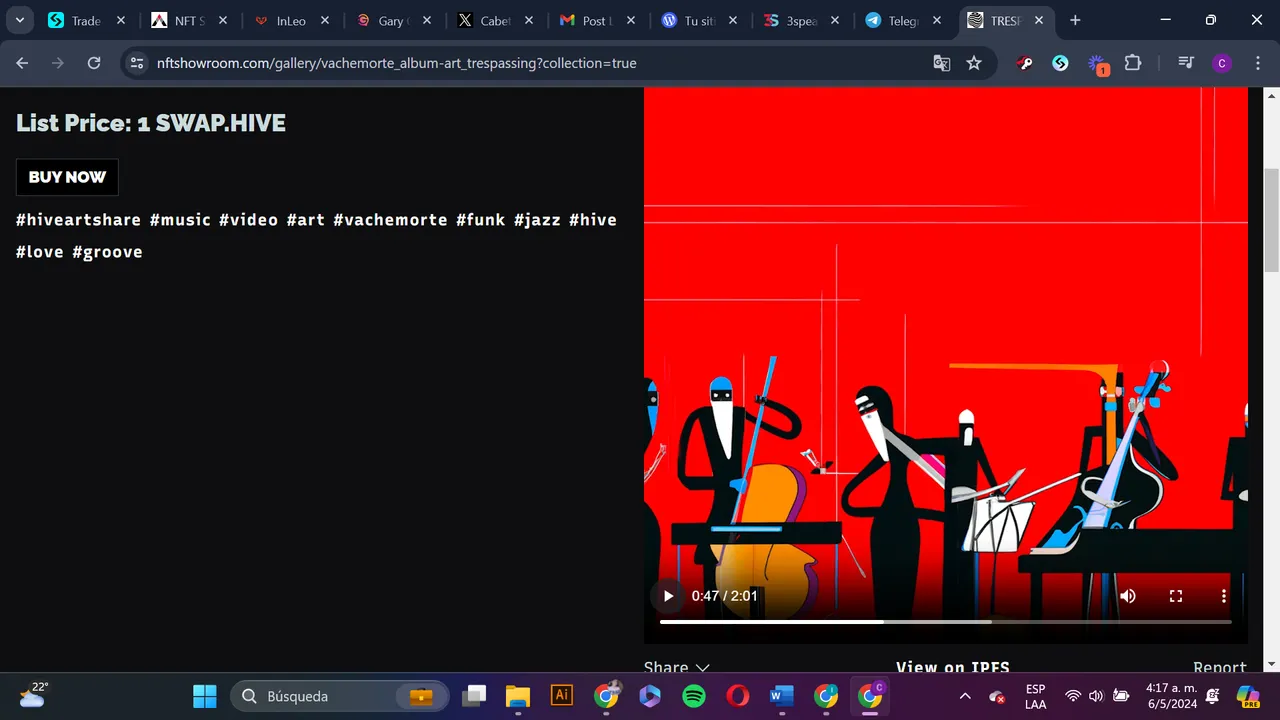Switch to the X Cabet tab
This screenshot has width=1280, height=720.
(x=494, y=20)
